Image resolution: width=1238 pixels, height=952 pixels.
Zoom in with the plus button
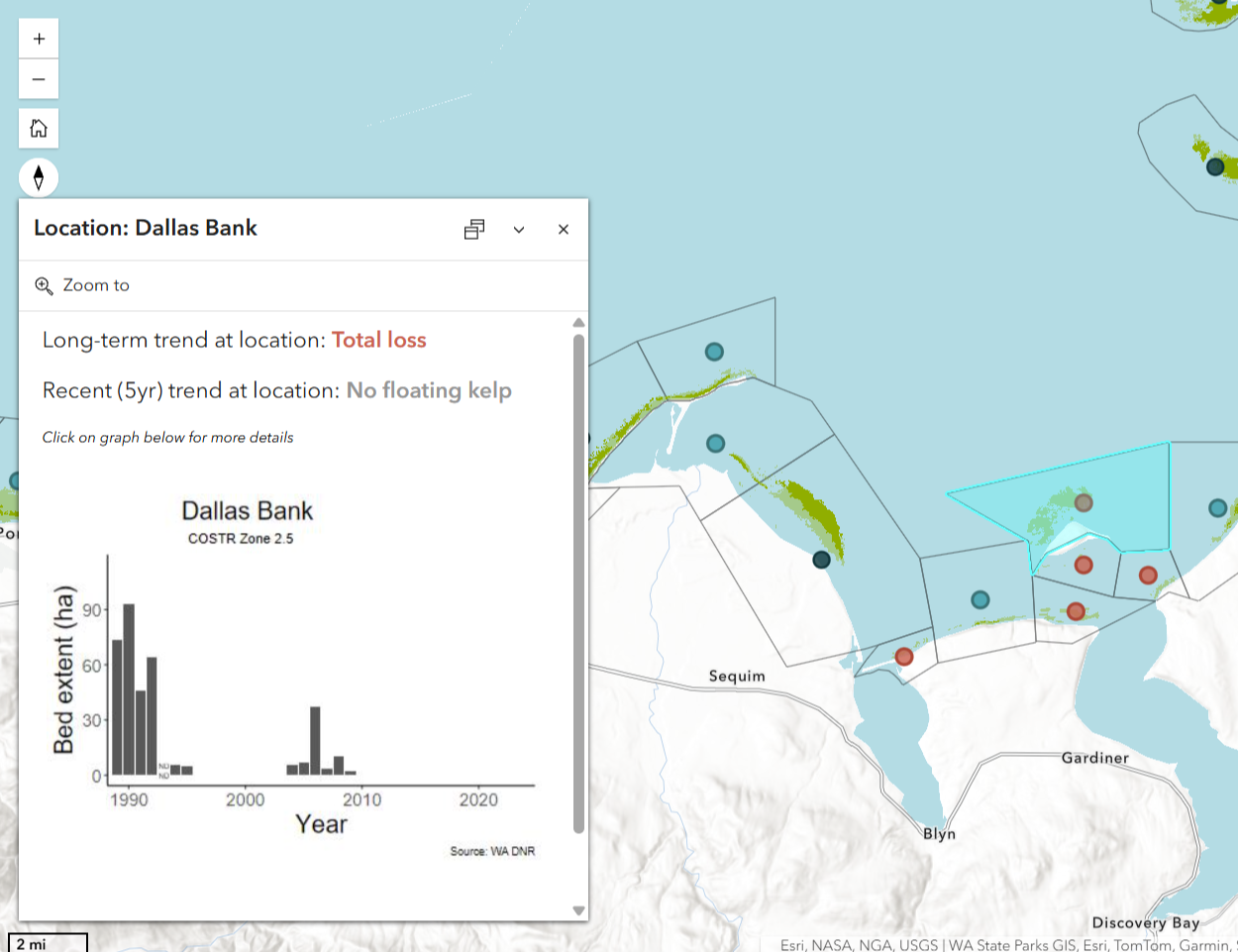coord(39,39)
